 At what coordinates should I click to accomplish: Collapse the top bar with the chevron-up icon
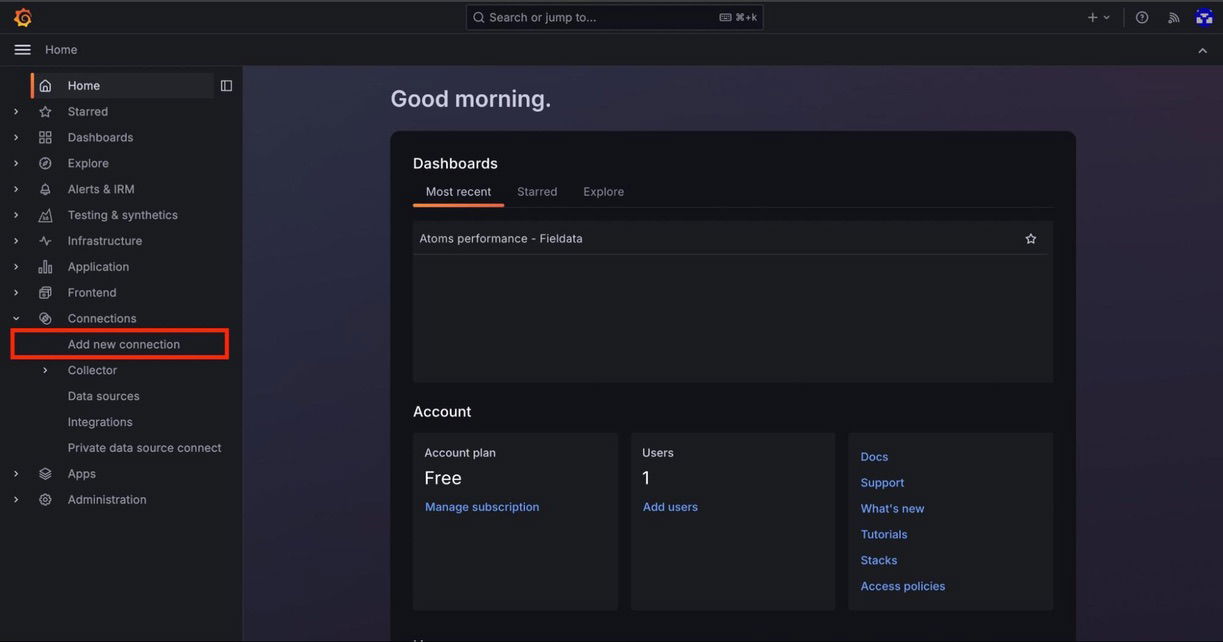1202,50
